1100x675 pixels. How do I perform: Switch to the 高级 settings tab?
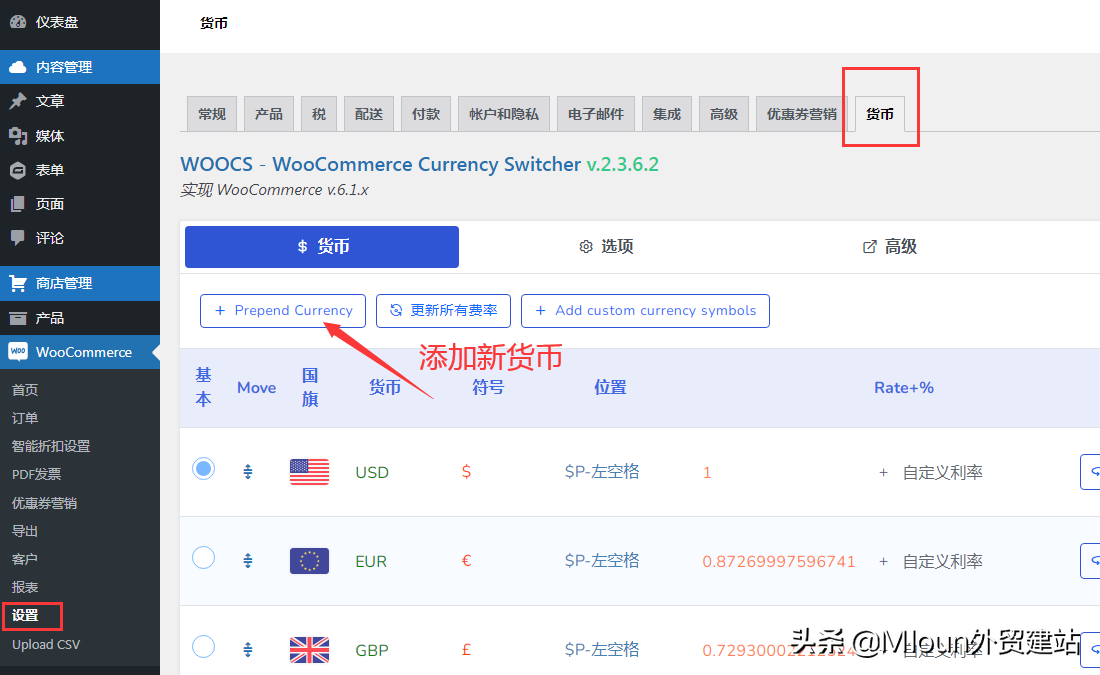click(724, 114)
